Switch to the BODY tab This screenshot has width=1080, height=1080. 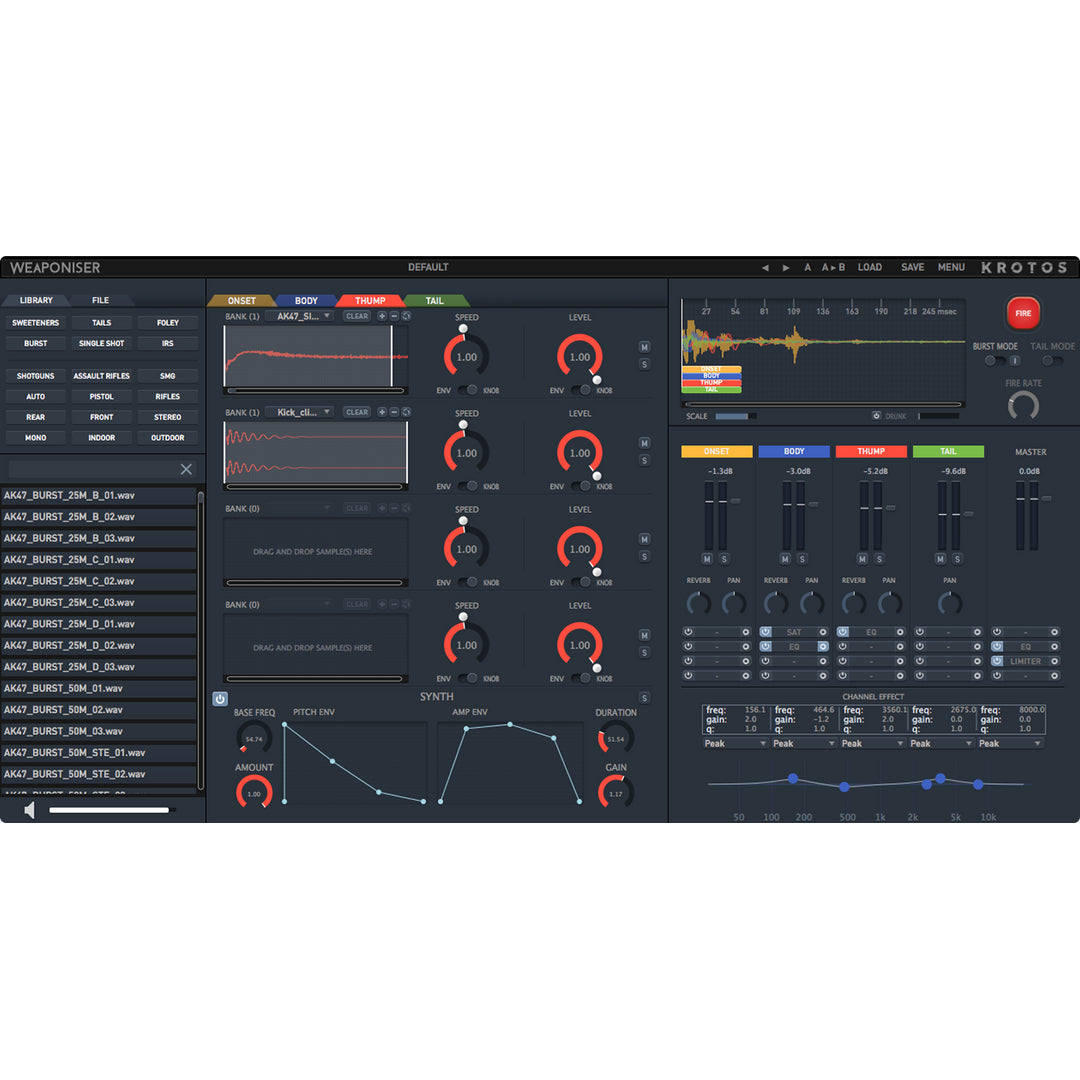[306, 301]
